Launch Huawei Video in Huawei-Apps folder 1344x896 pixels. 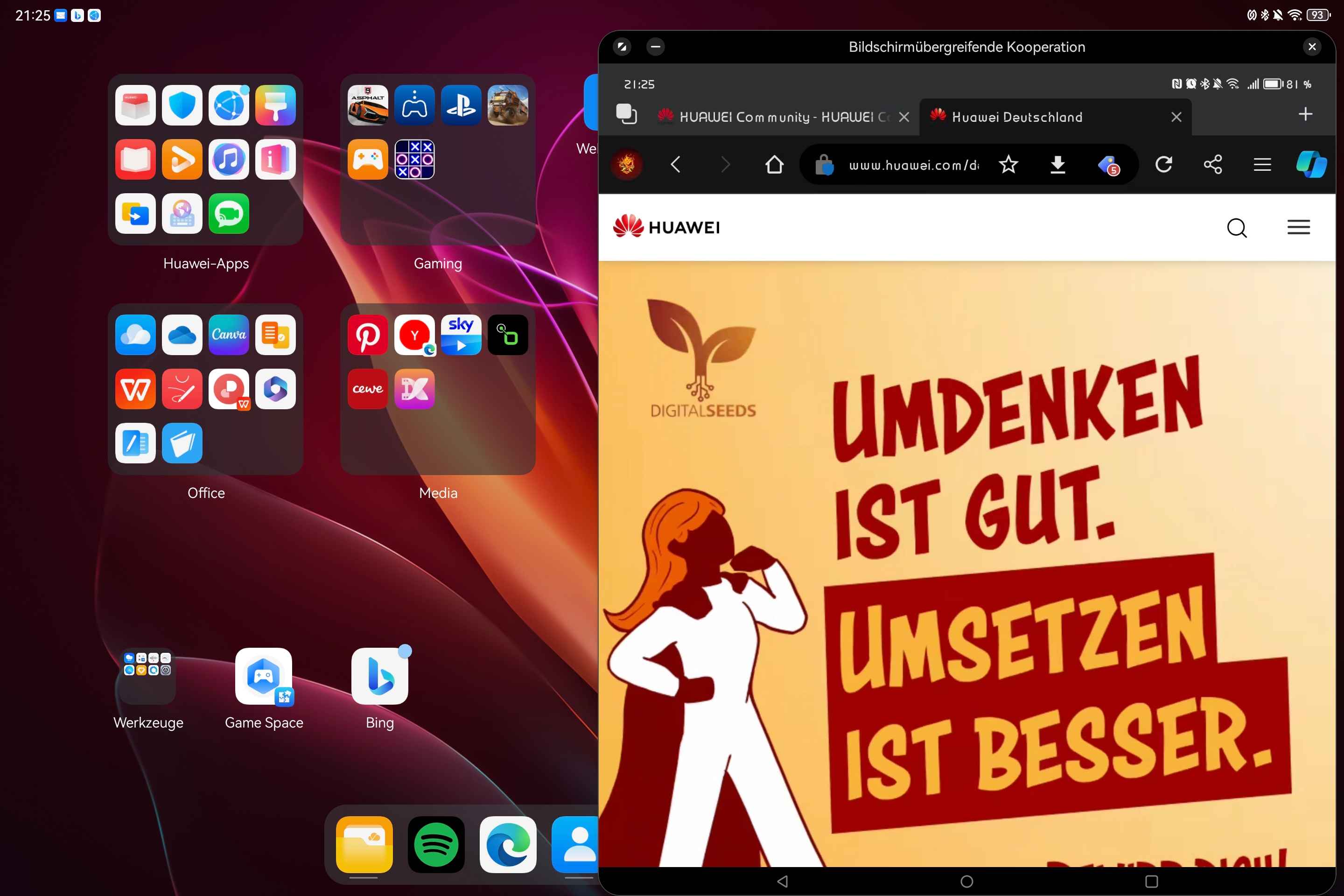[182, 159]
